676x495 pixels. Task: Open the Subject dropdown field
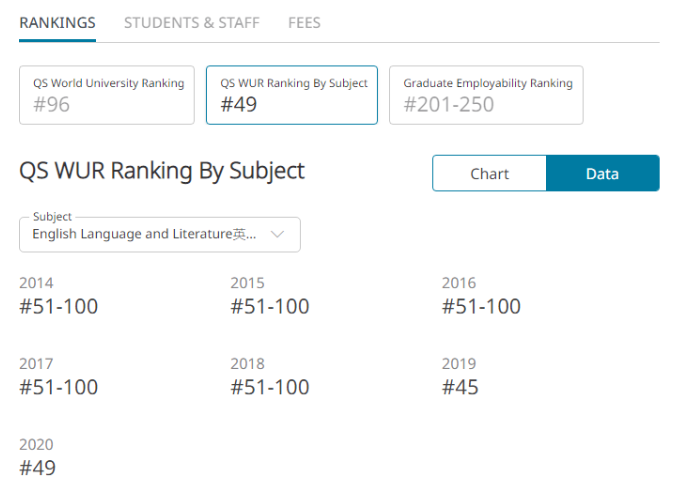[145, 234]
